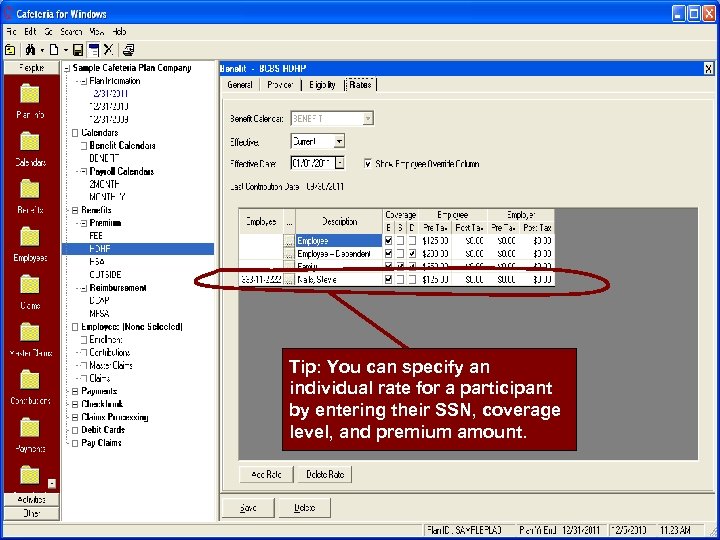The width and height of the screenshot is (720, 540).
Task: Open the Benefit Calendar combo box
Action: tap(332, 118)
